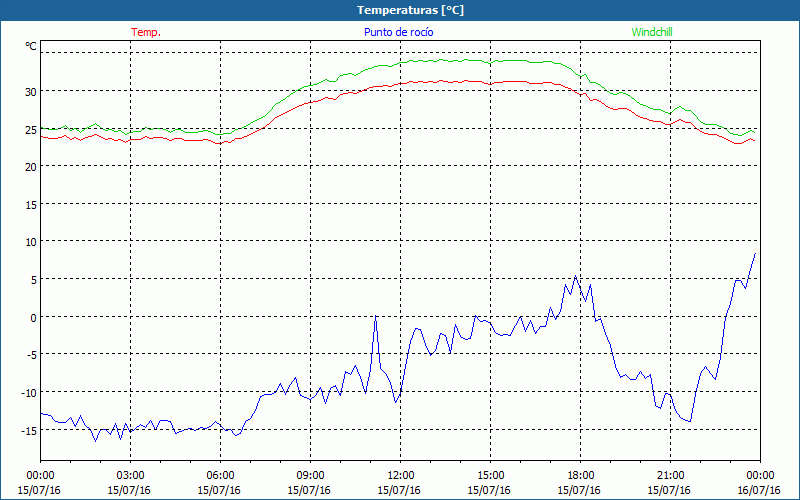Click the dew point curve's end-of-day peak

(x=755, y=254)
